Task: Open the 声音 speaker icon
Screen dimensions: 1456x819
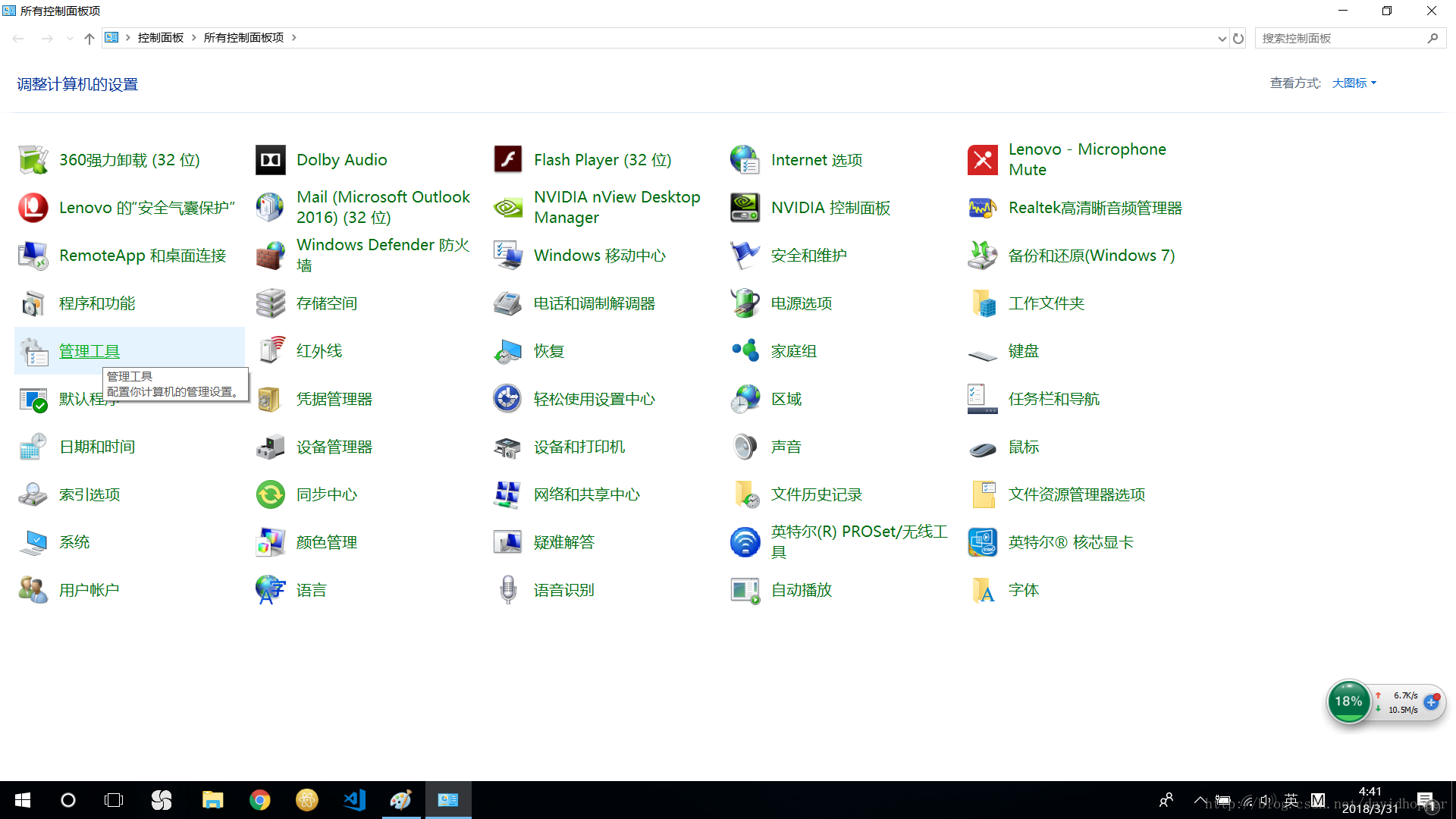Action: (745, 447)
